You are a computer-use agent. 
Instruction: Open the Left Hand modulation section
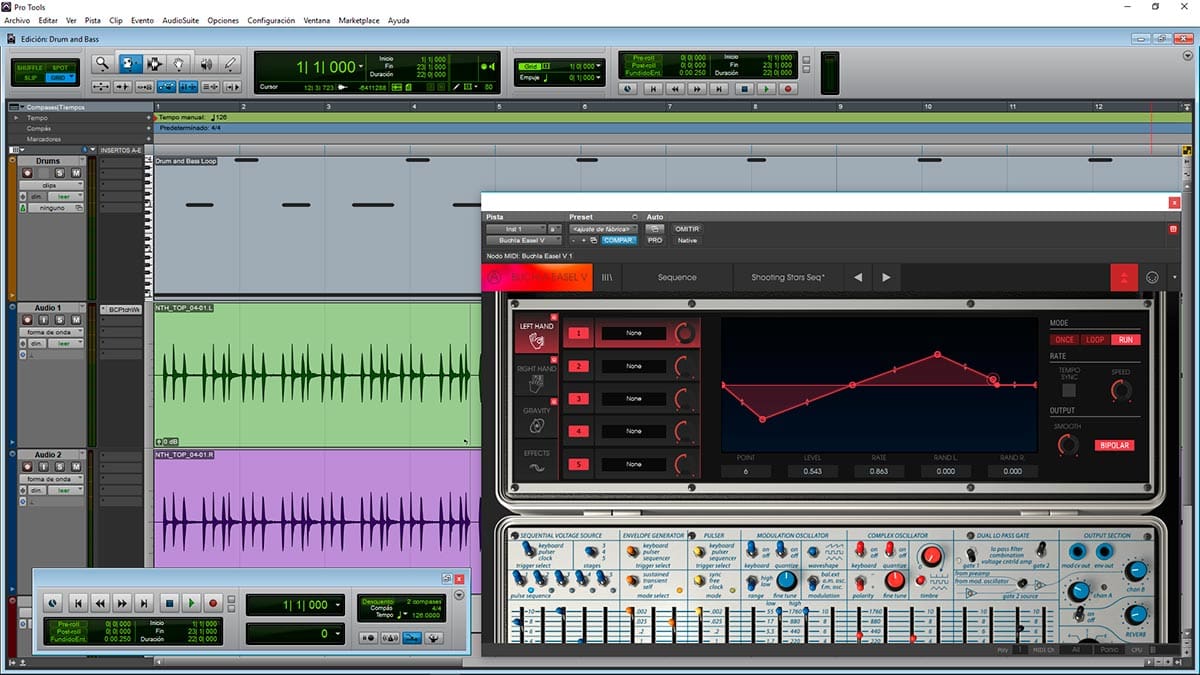[x=536, y=335]
